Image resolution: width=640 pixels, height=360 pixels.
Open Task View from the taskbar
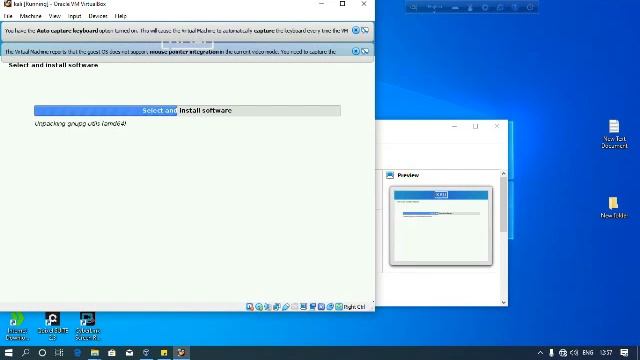point(59,353)
